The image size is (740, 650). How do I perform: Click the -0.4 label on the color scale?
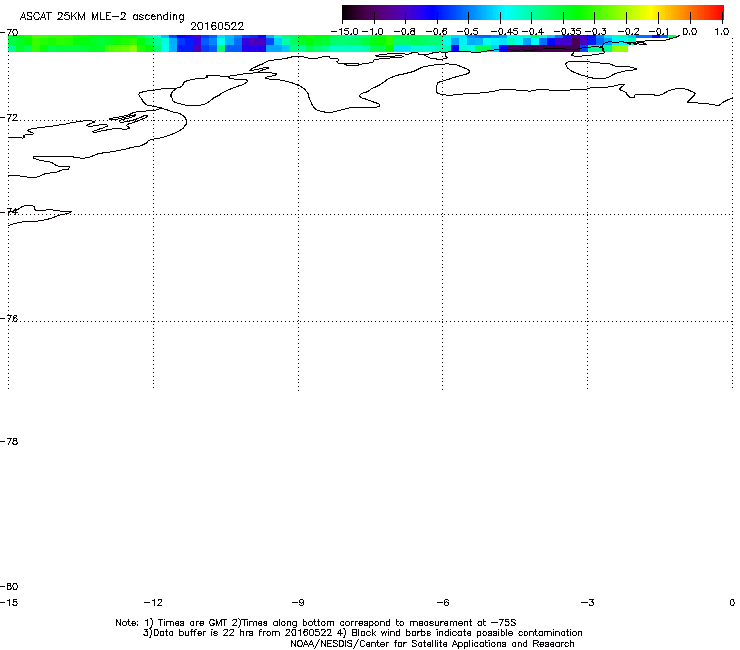(x=533, y=32)
